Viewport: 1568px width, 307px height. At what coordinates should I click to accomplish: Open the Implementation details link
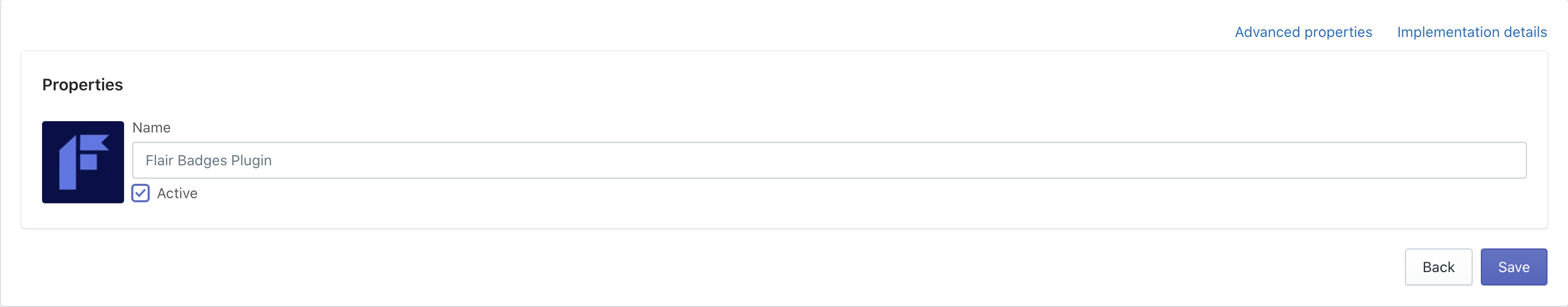click(x=1472, y=32)
